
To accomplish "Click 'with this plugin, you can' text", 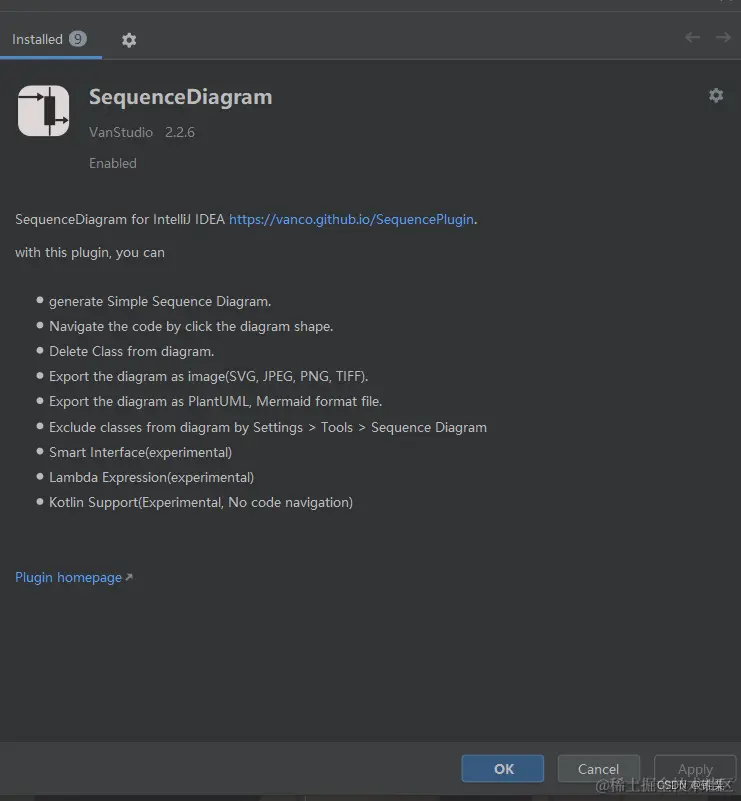I will (90, 252).
